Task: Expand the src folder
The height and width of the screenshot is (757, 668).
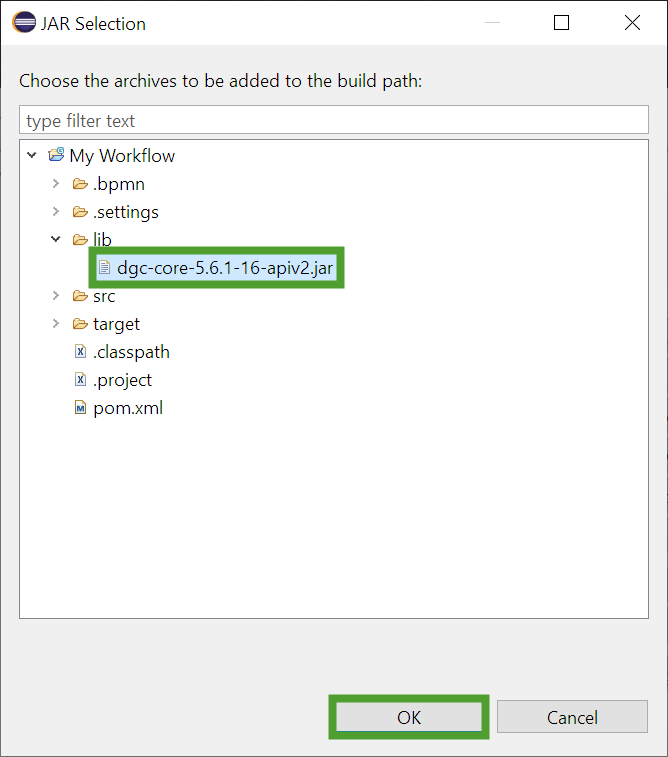Action: 56,296
